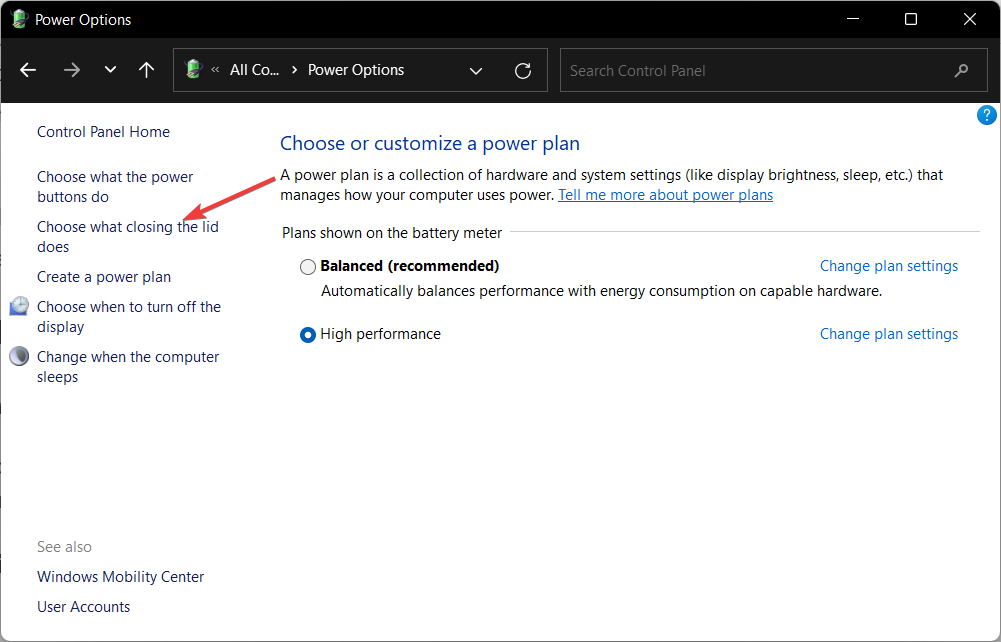Expand the address bar history dropdown
Screen dimensions: 1001x642
coord(476,70)
